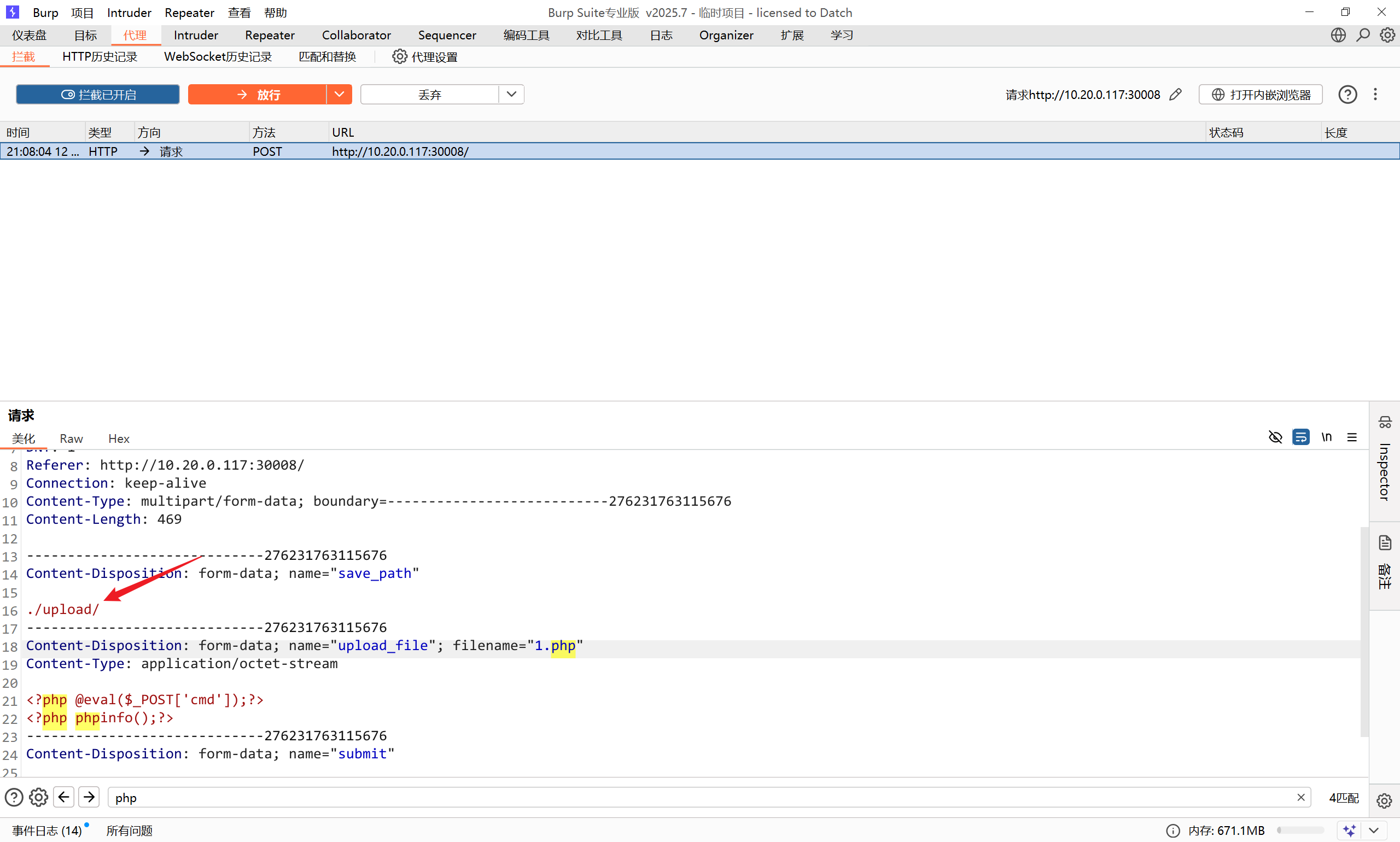The width and height of the screenshot is (1400, 842).
Task: Expand the bottom-right chevron next to AI icon
Action: (x=1373, y=830)
